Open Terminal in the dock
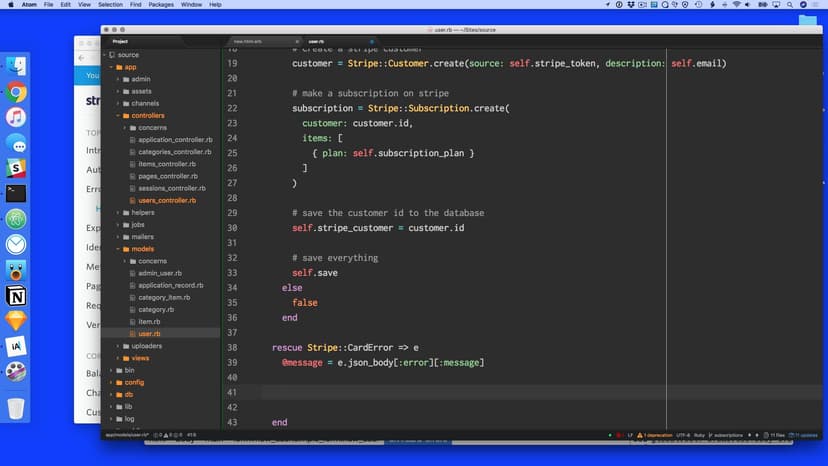The width and height of the screenshot is (828, 466). [16, 194]
